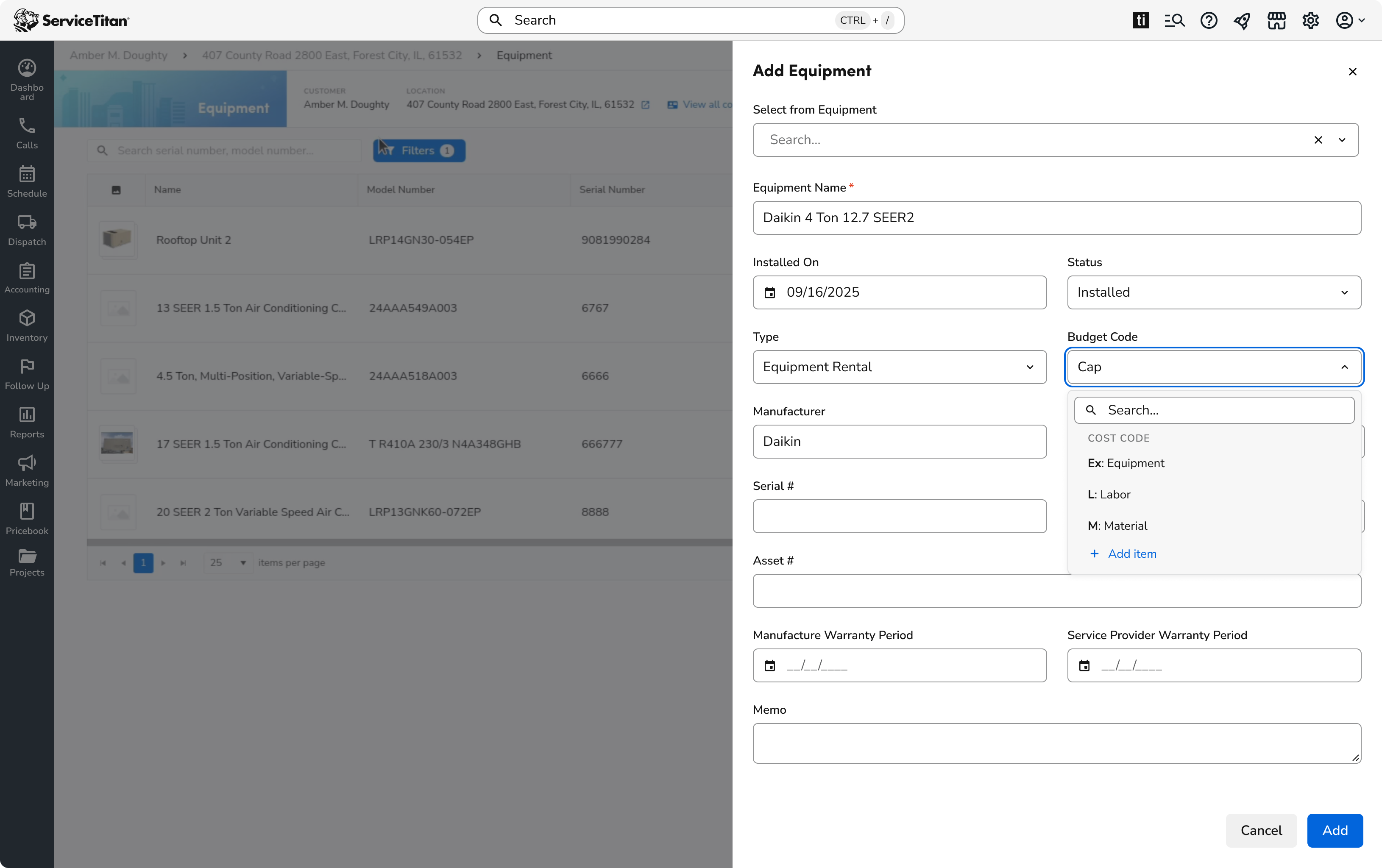Image resolution: width=1382 pixels, height=868 pixels.
Task: Click the Manufacturer field
Action: 899,442
